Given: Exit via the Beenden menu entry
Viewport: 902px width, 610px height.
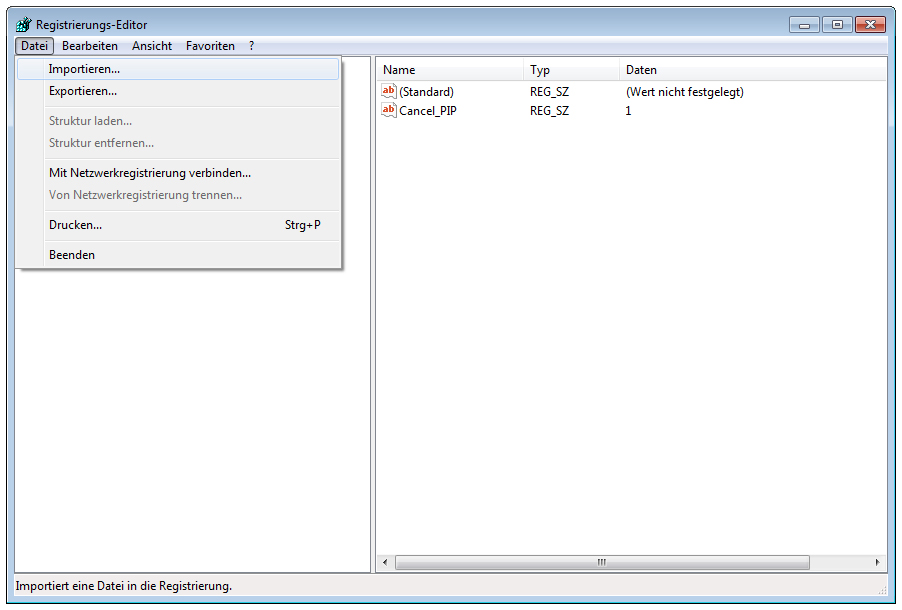Looking at the screenshot, I should point(72,255).
